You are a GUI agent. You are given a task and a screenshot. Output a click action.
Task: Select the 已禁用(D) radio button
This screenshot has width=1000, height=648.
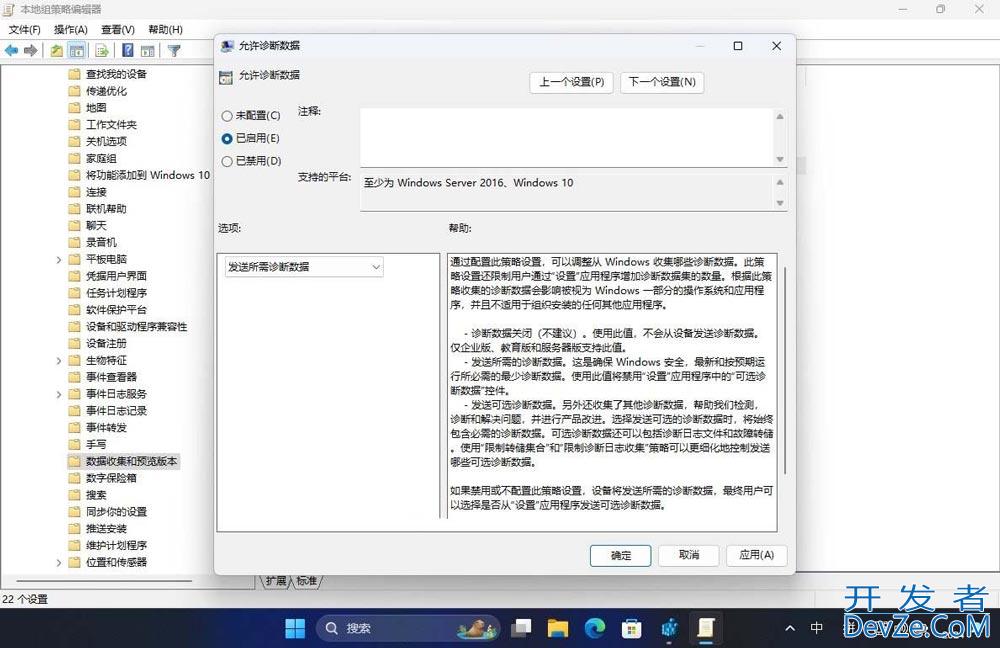[x=227, y=161]
